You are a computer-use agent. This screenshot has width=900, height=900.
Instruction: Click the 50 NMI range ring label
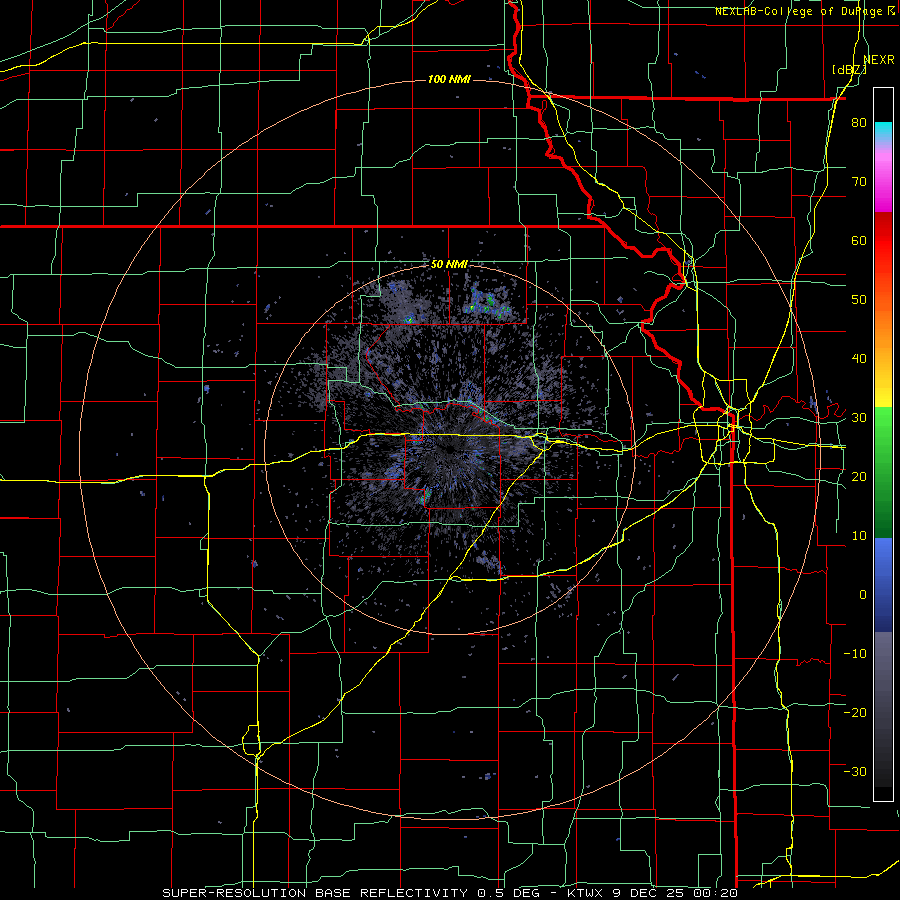[x=449, y=265]
